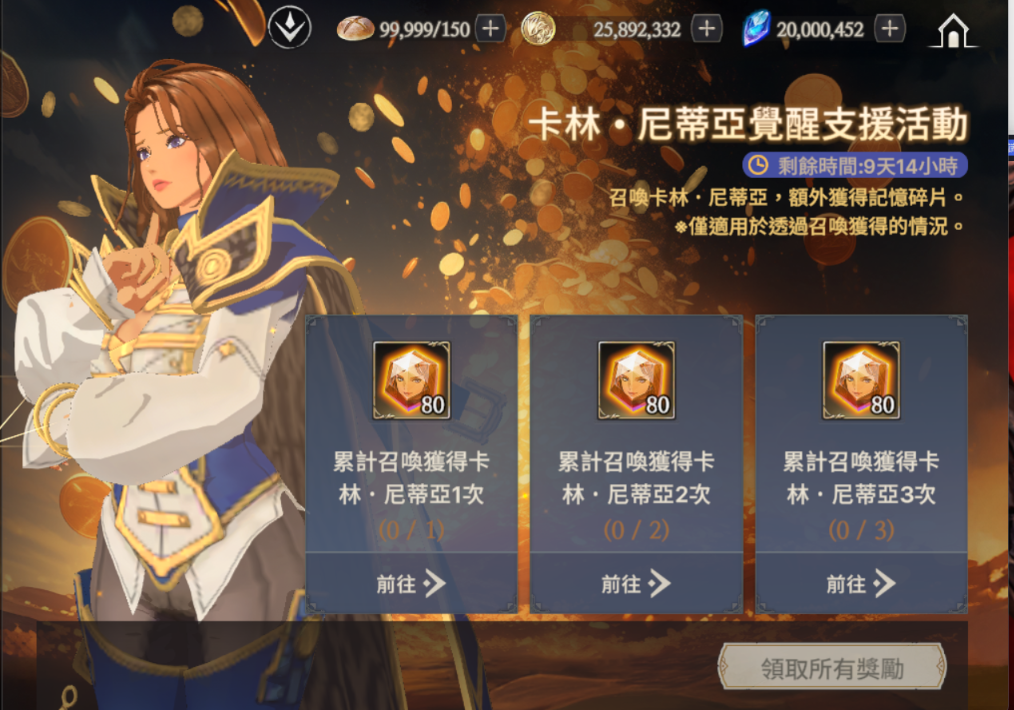
Task: Tap the emblem dropdown icon at top
Action: tap(290, 27)
